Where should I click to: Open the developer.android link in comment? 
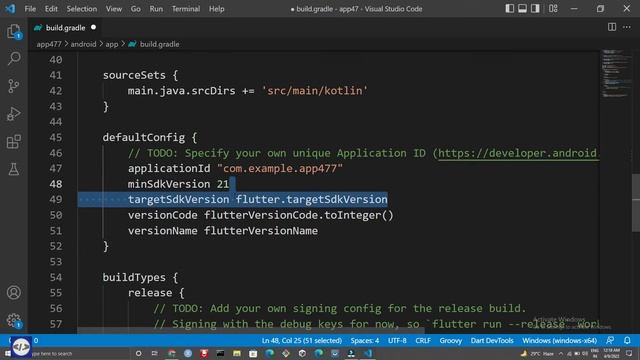click(518, 153)
